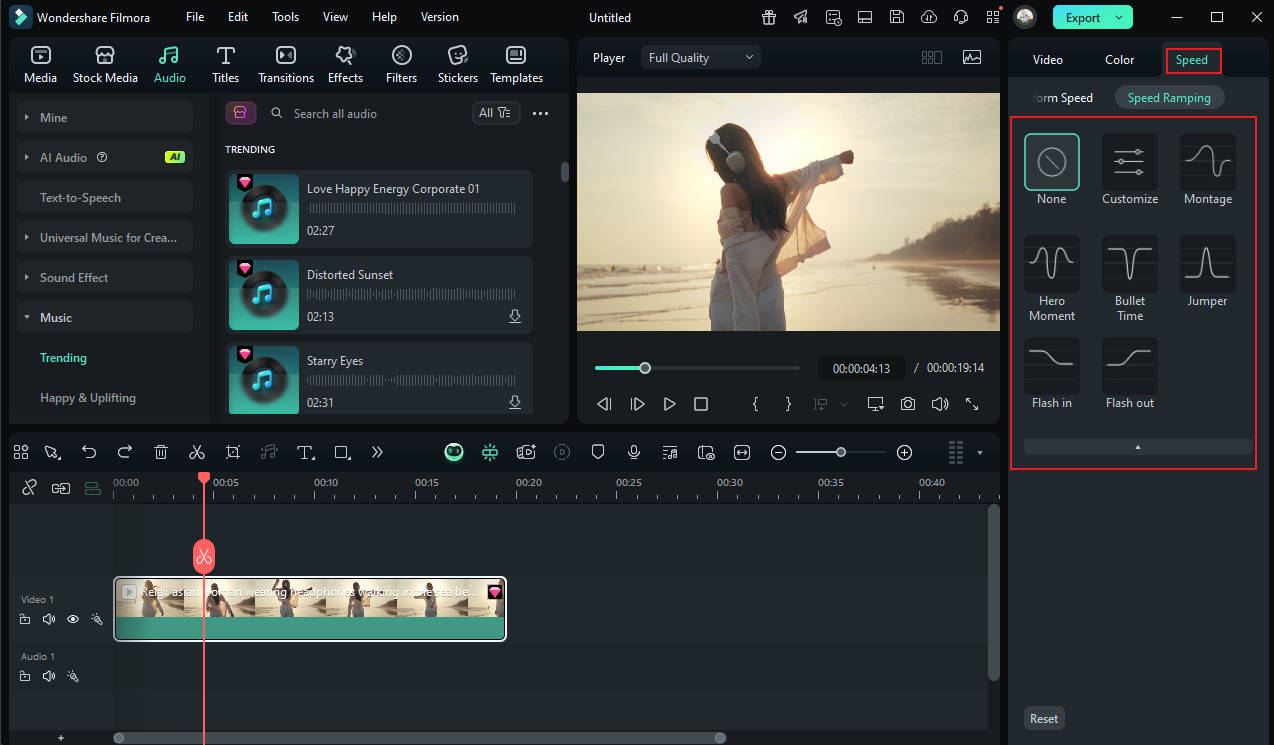Collapse the speed ramping presets panel
The height and width of the screenshot is (745, 1274).
click(1138, 447)
